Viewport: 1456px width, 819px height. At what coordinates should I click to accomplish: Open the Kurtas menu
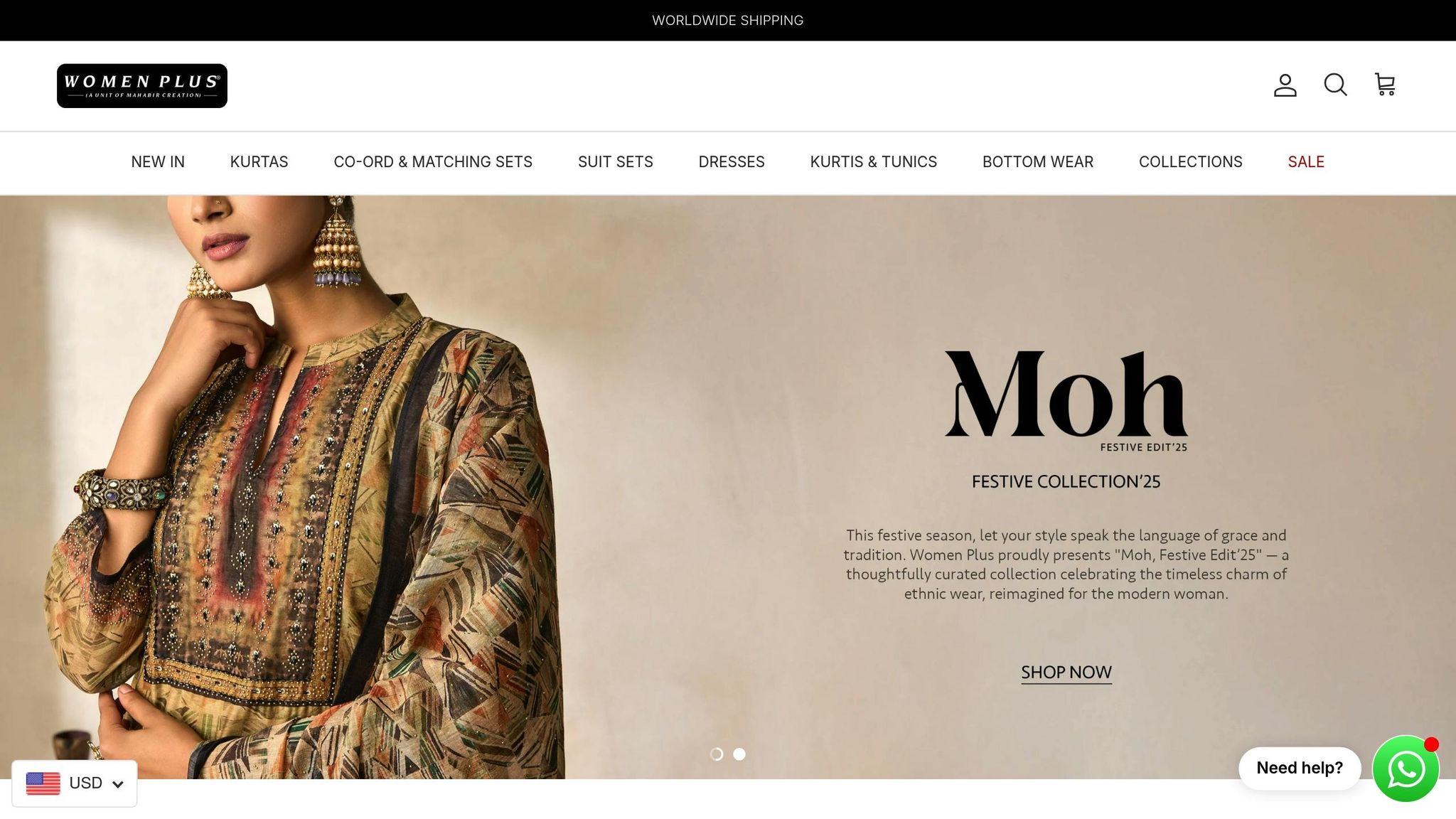coord(259,162)
